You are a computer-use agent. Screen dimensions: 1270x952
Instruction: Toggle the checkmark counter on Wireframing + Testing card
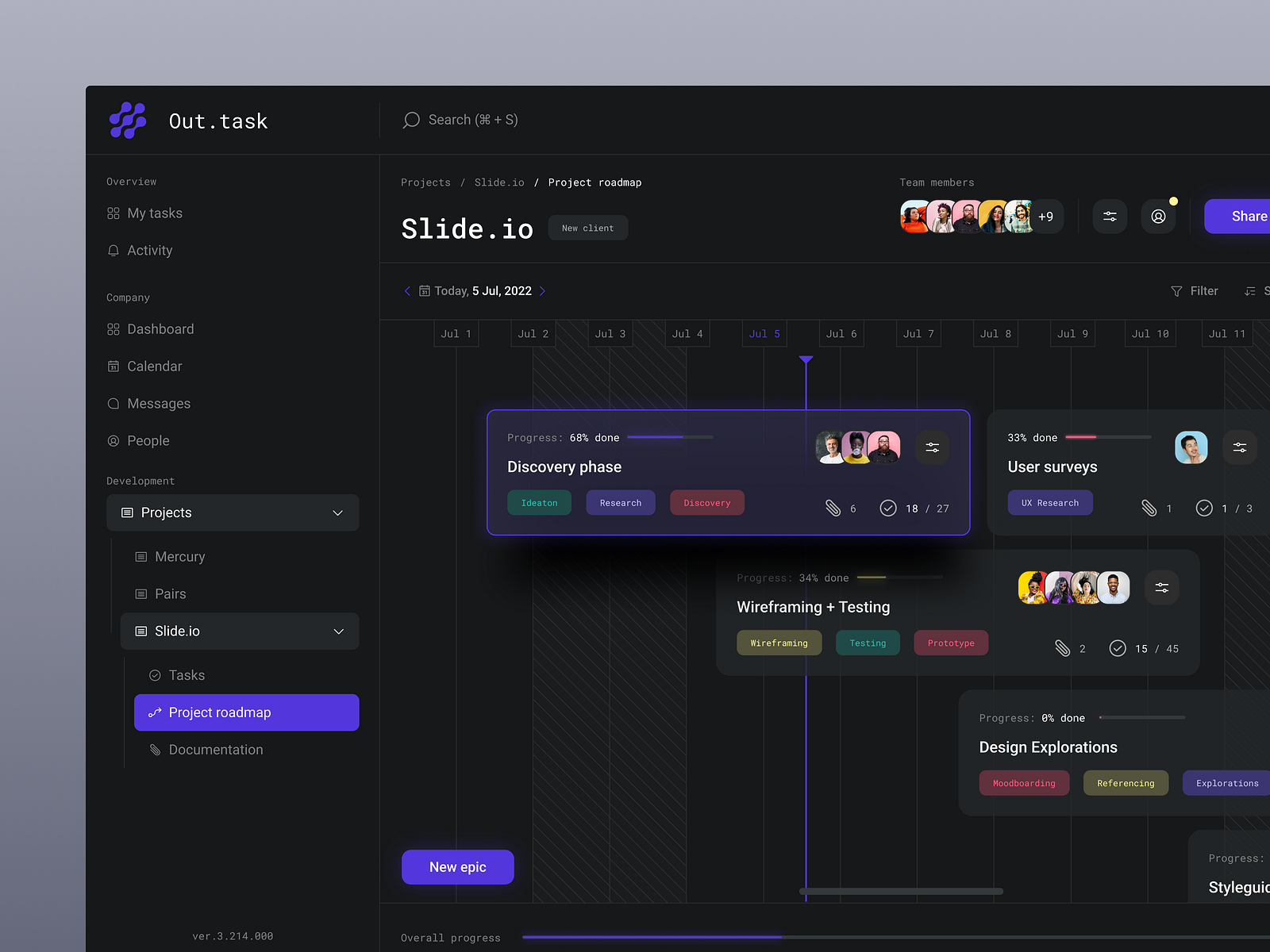tap(1118, 648)
